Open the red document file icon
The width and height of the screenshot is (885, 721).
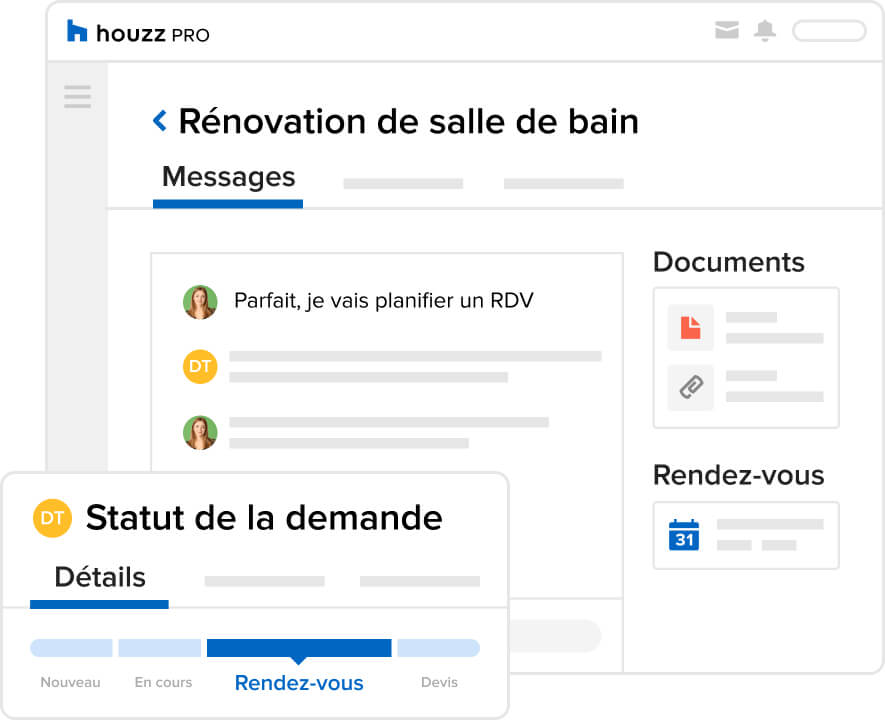pyautogui.click(x=690, y=327)
